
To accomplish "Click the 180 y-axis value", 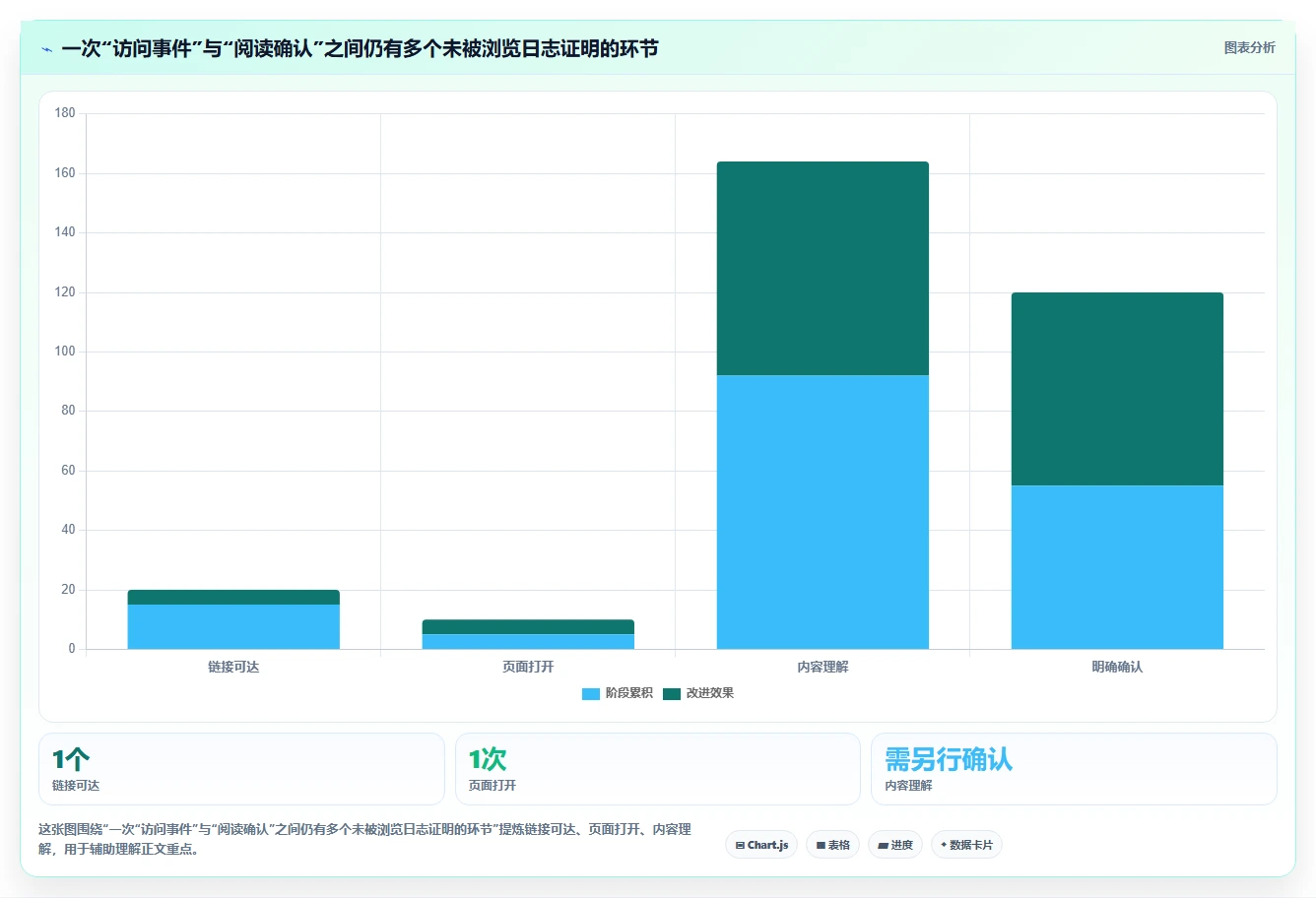I will pyautogui.click(x=65, y=113).
